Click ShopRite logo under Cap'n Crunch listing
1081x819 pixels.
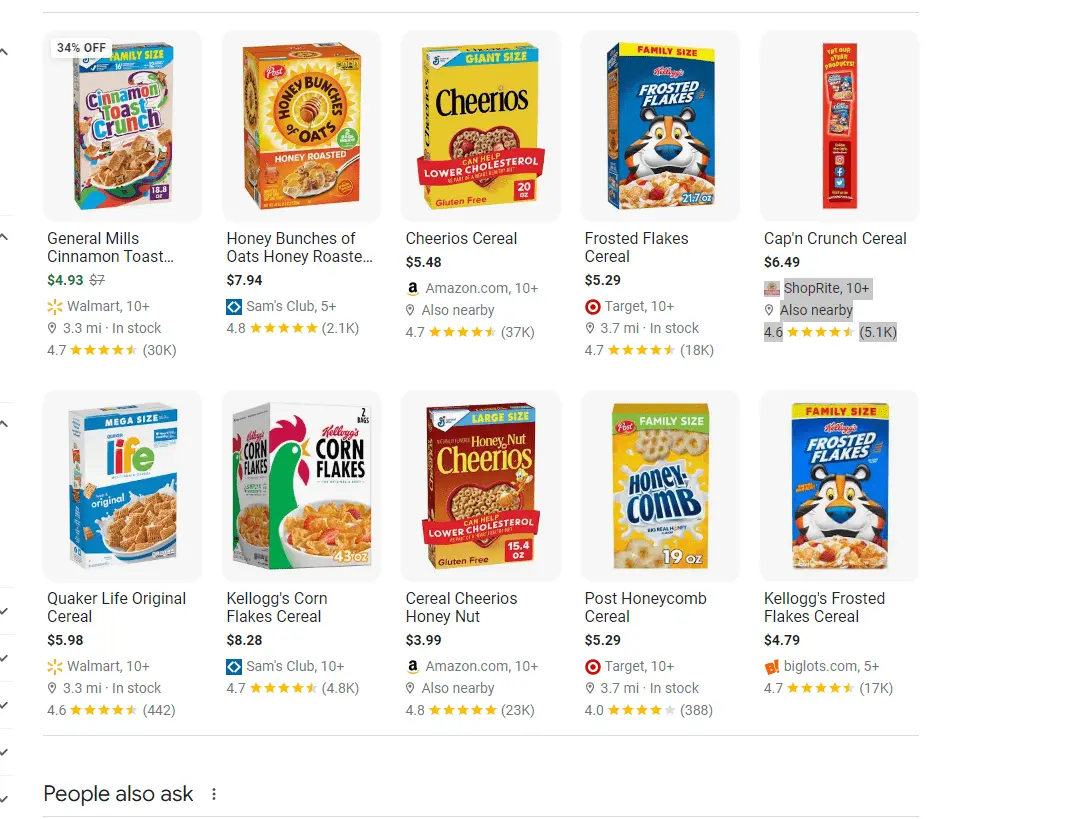(x=771, y=288)
